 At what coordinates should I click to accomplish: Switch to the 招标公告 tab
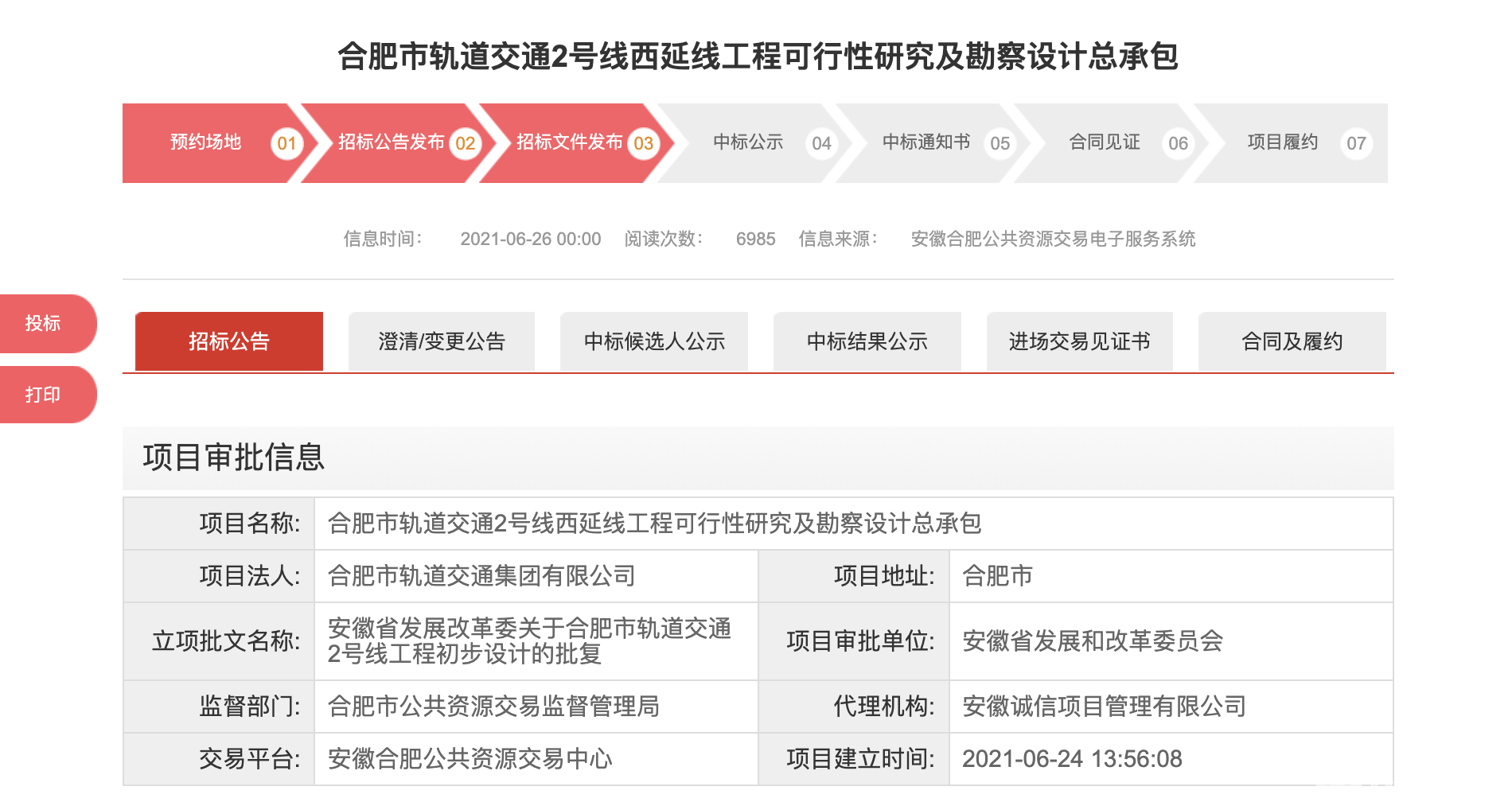(229, 341)
